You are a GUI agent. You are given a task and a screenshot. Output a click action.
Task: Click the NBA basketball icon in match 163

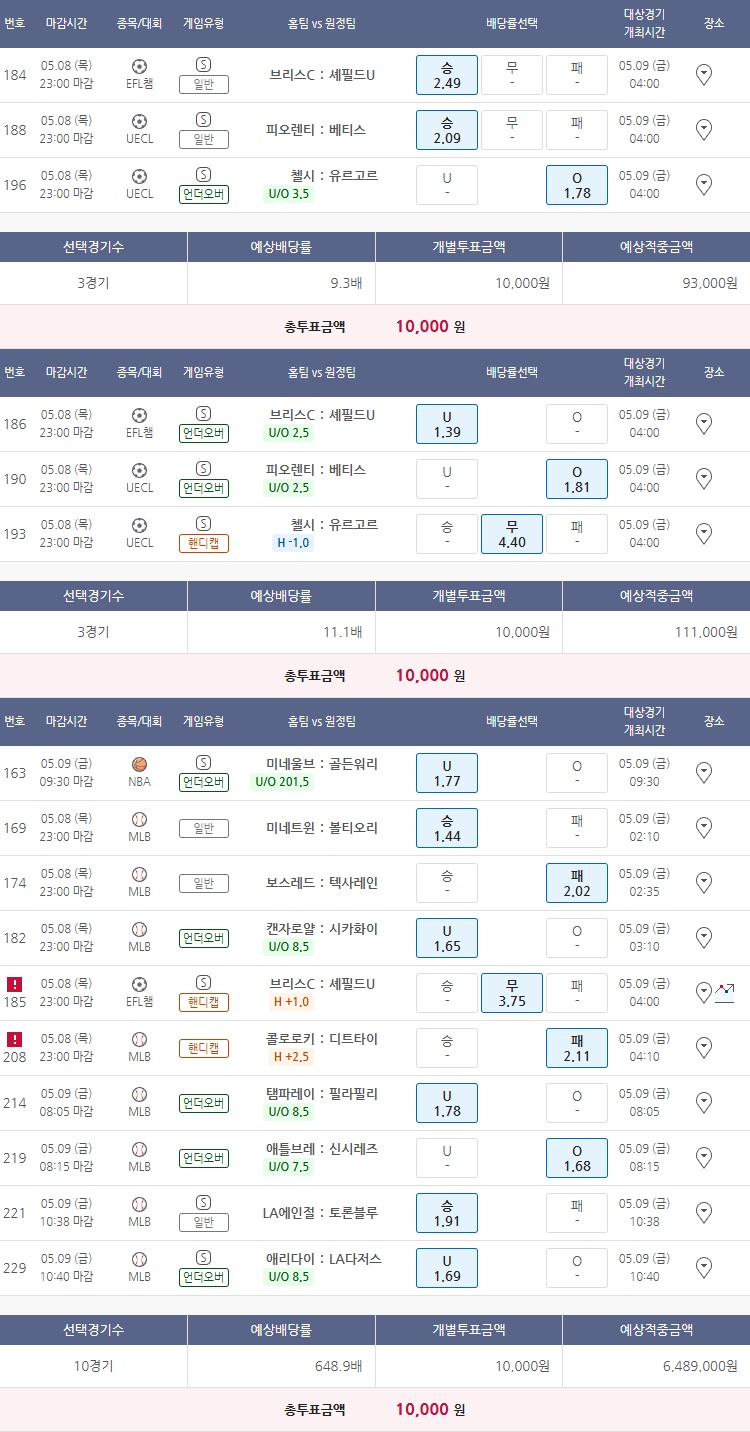[x=140, y=765]
